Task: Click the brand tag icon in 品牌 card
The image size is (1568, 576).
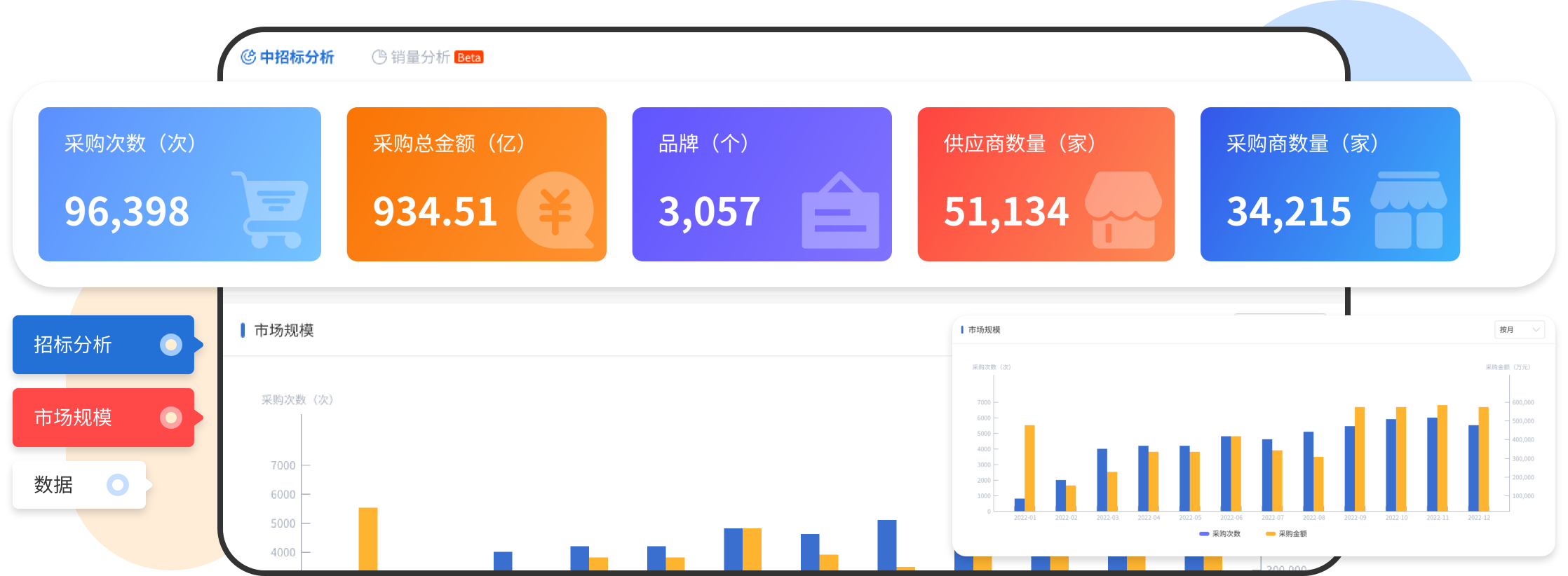Action: (840, 210)
